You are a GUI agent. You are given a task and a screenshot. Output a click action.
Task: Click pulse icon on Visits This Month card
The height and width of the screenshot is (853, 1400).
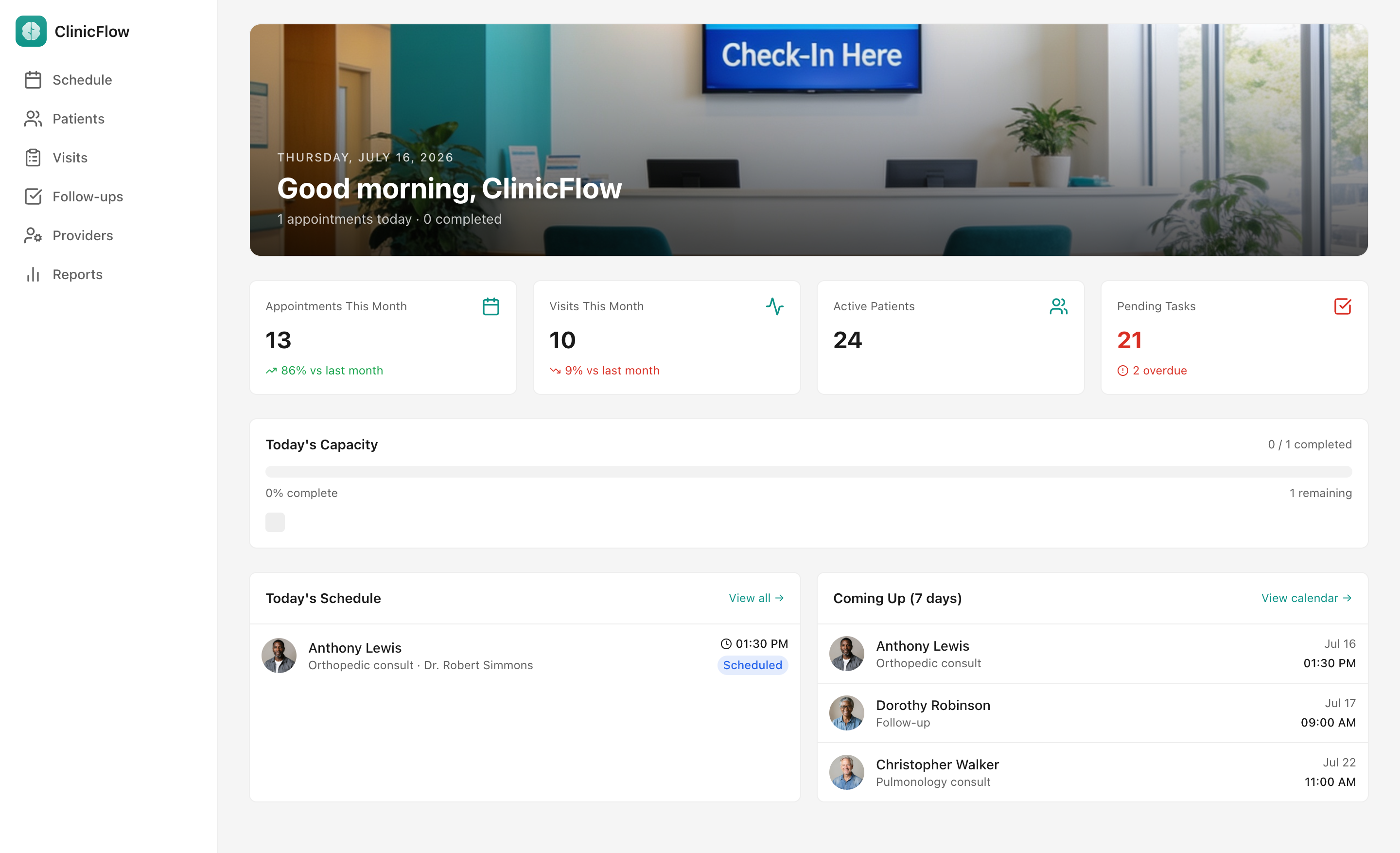click(x=774, y=306)
